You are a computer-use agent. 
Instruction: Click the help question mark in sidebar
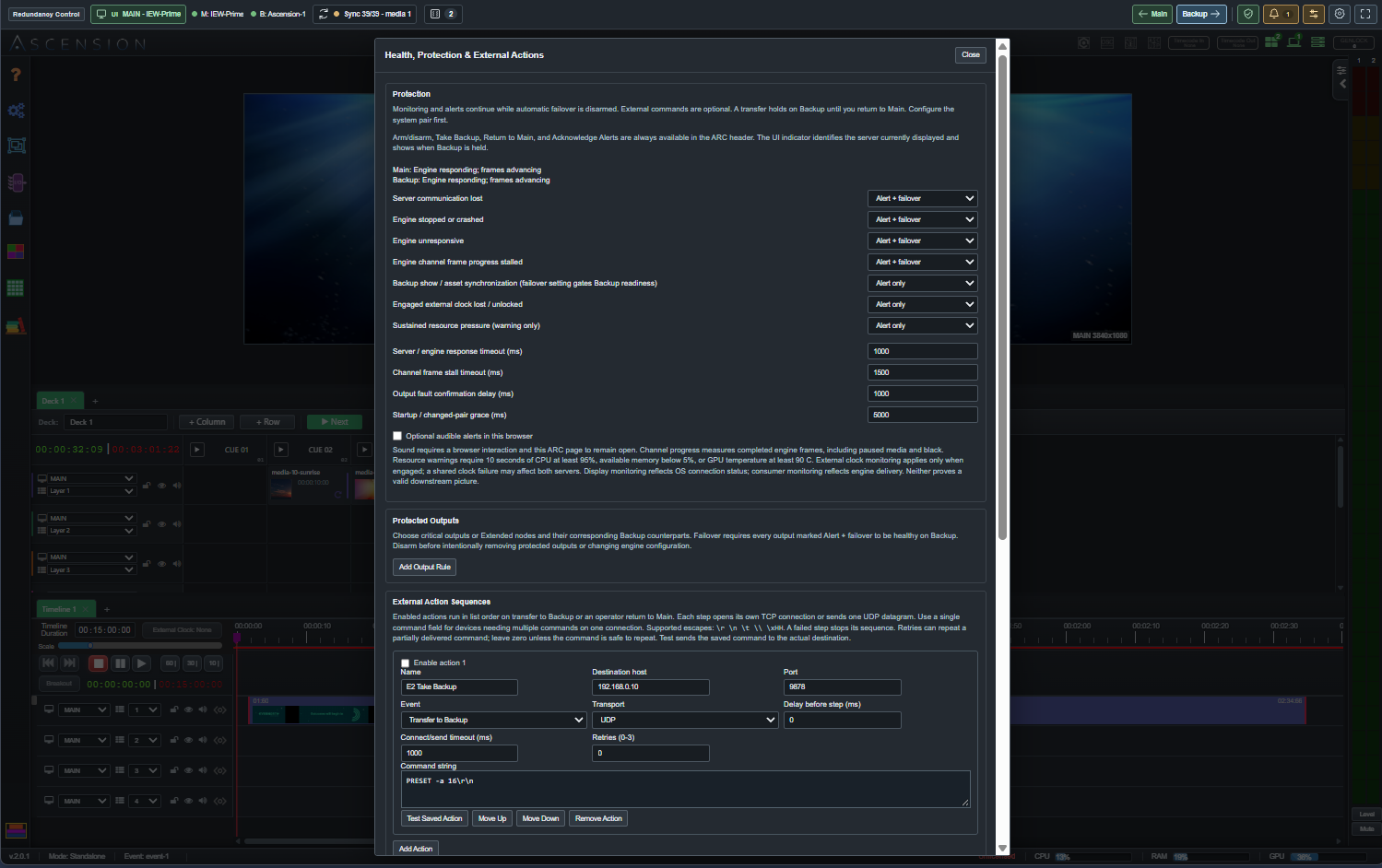pos(16,75)
